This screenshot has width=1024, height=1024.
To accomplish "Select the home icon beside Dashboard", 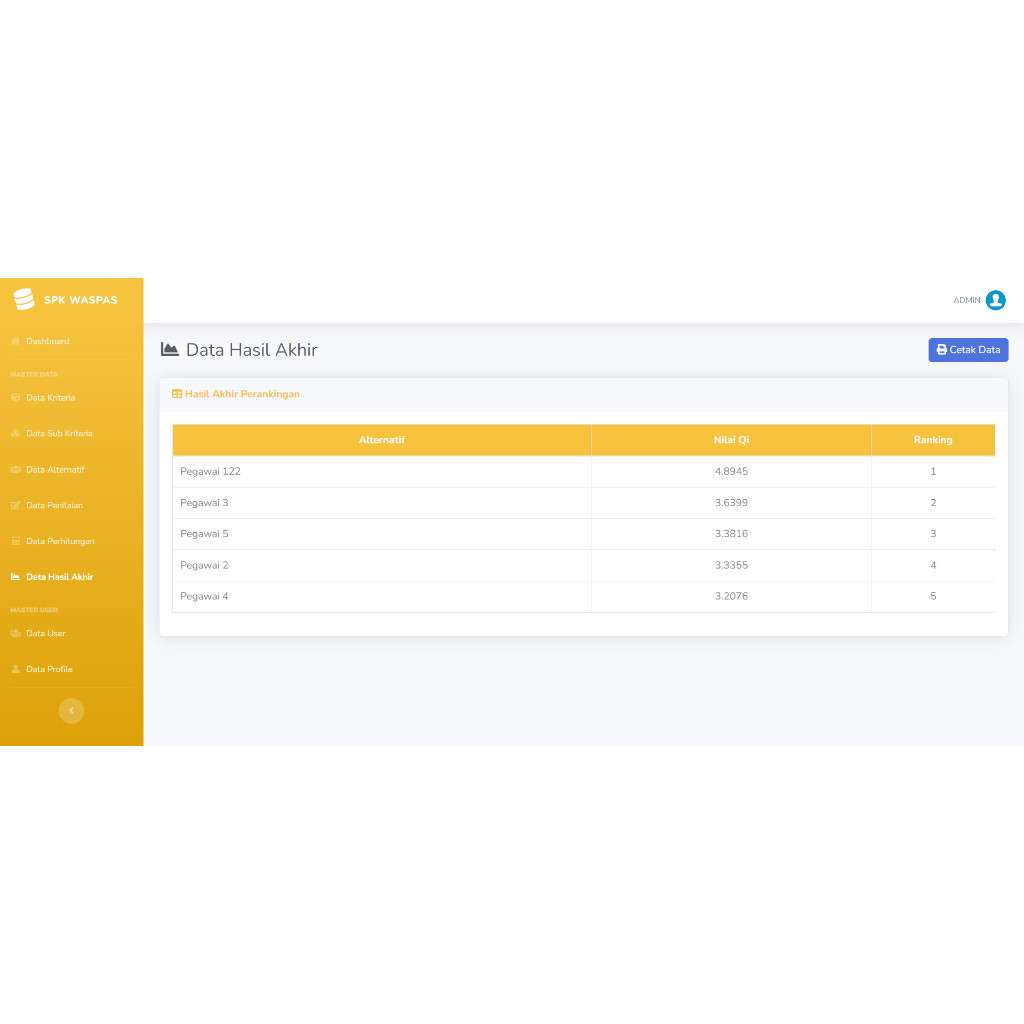I will tap(18, 341).
